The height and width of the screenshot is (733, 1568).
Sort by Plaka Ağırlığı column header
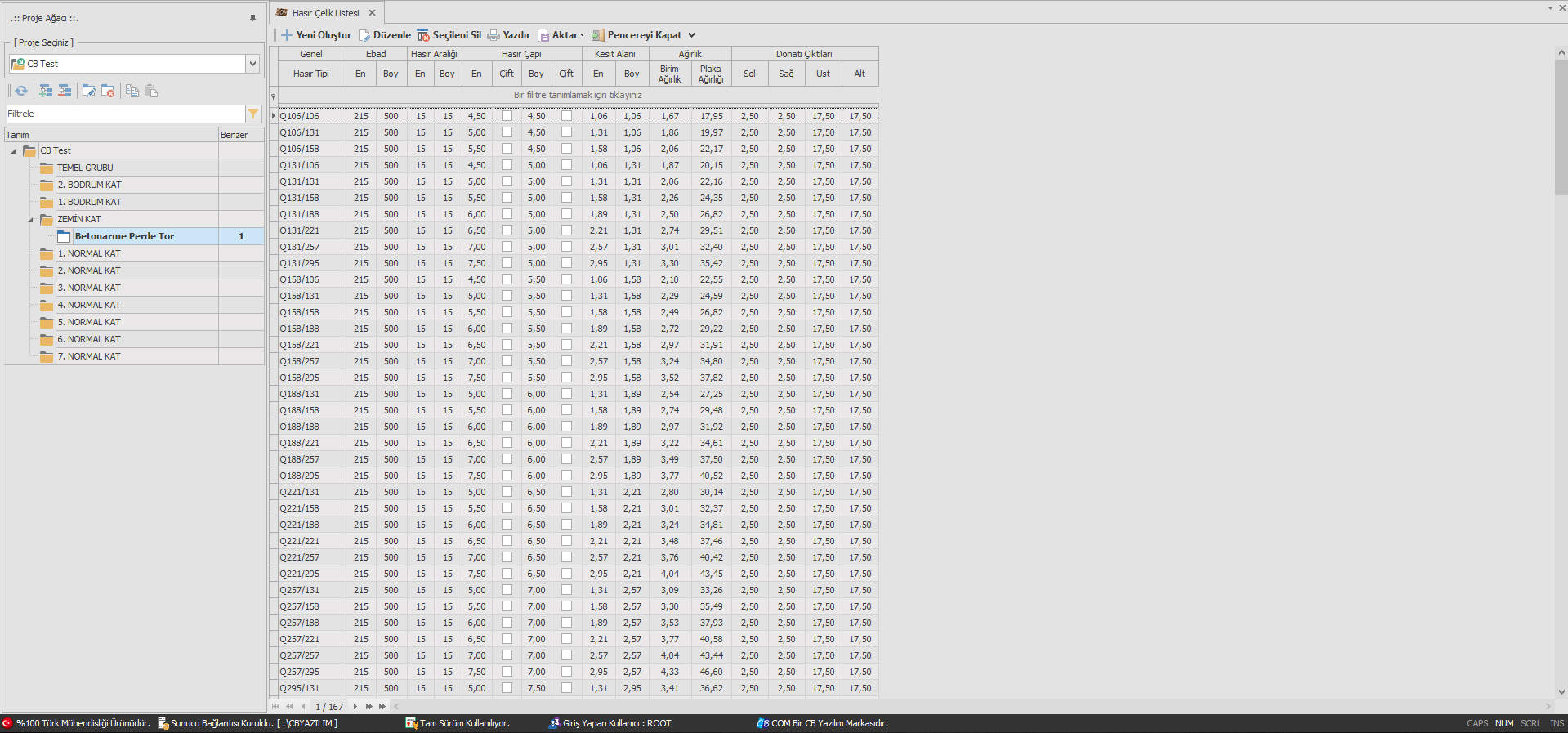click(x=711, y=74)
